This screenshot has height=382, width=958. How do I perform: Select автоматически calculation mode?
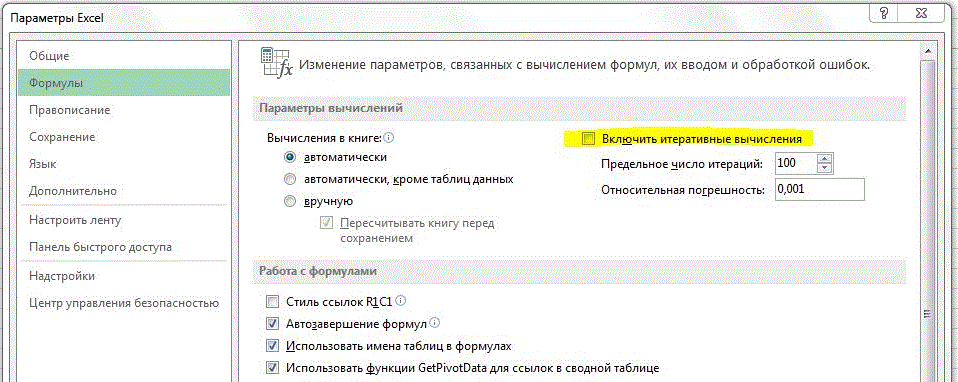(x=290, y=157)
